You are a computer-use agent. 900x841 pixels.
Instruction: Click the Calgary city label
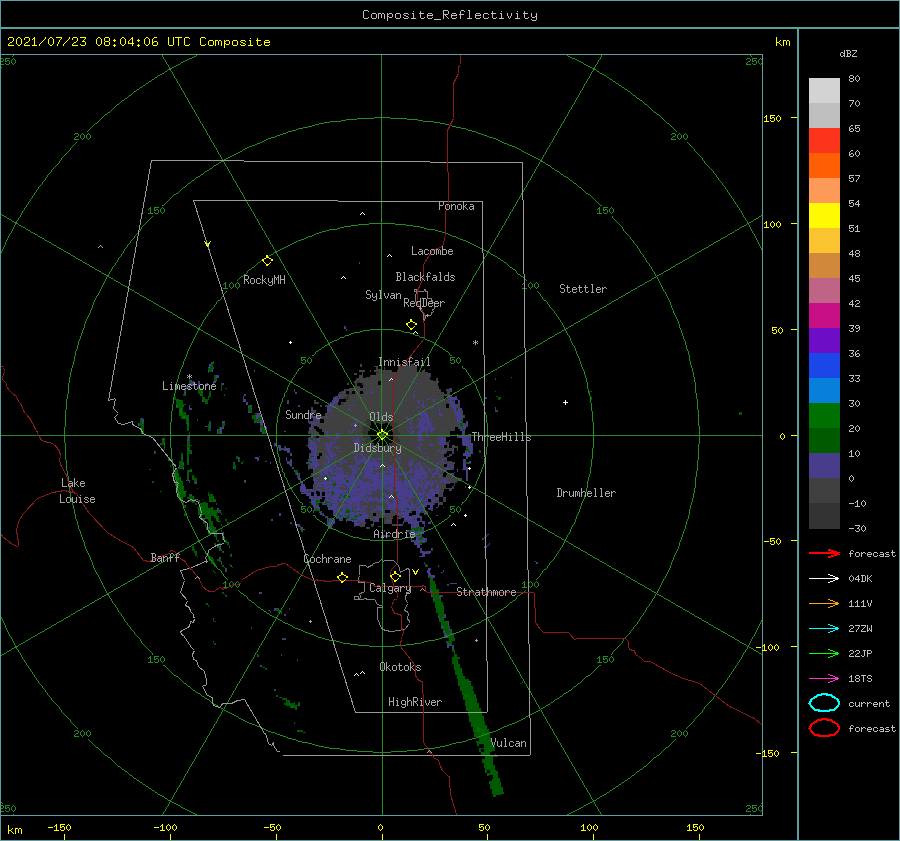click(x=390, y=588)
